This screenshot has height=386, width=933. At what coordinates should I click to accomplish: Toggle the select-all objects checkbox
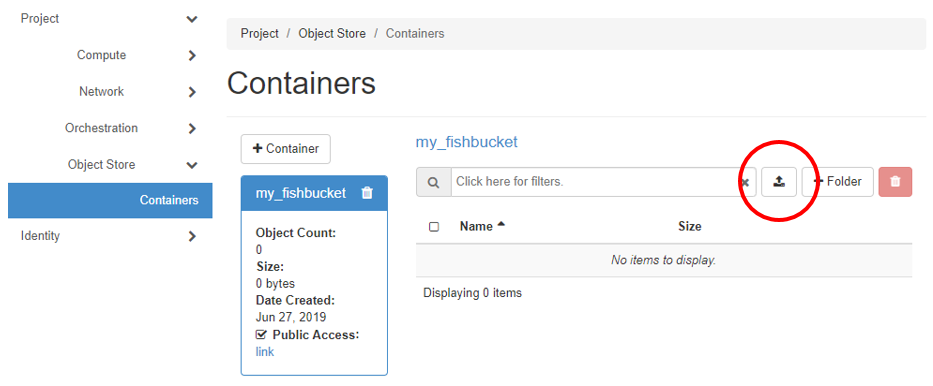pos(434,227)
